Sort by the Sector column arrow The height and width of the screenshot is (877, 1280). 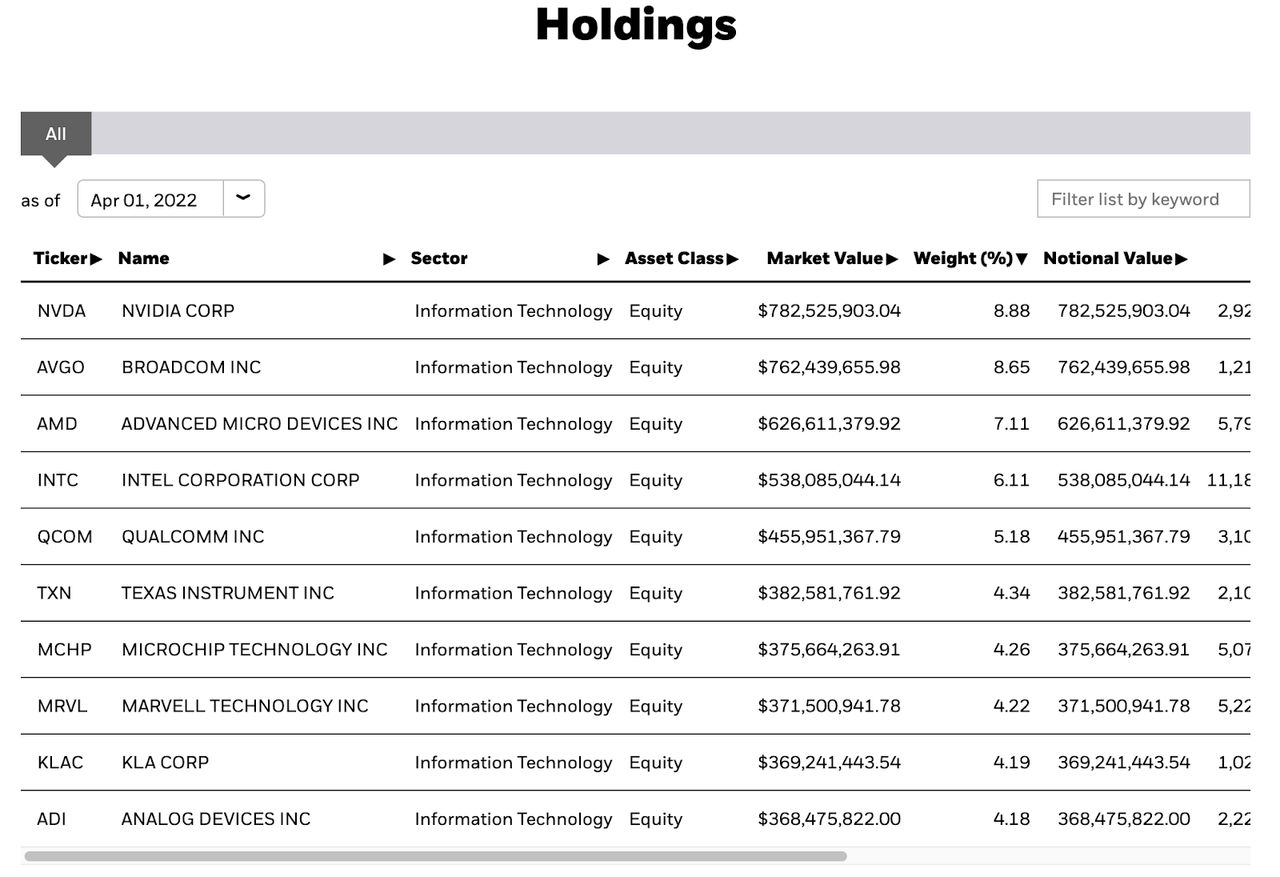coord(603,259)
